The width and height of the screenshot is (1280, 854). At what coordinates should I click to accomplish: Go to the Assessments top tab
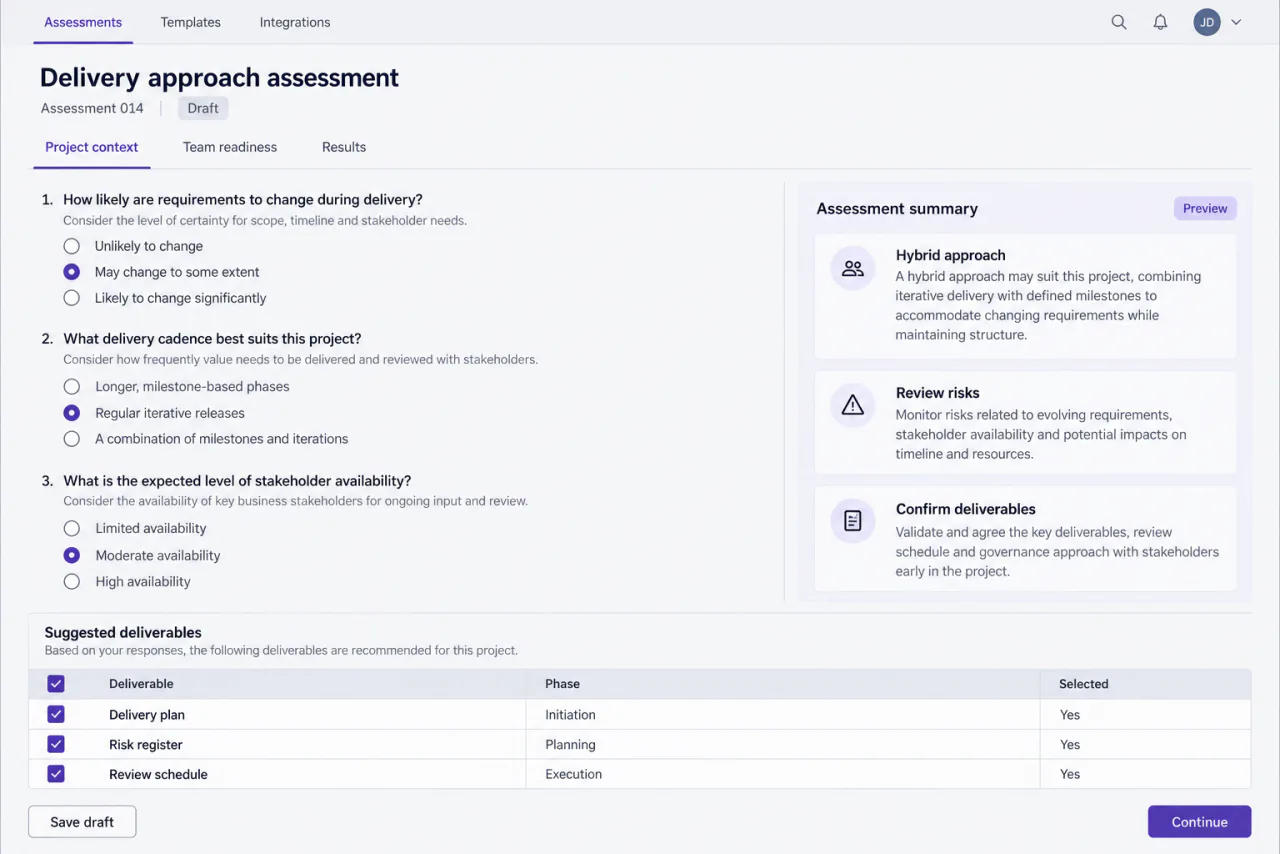click(83, 22)
